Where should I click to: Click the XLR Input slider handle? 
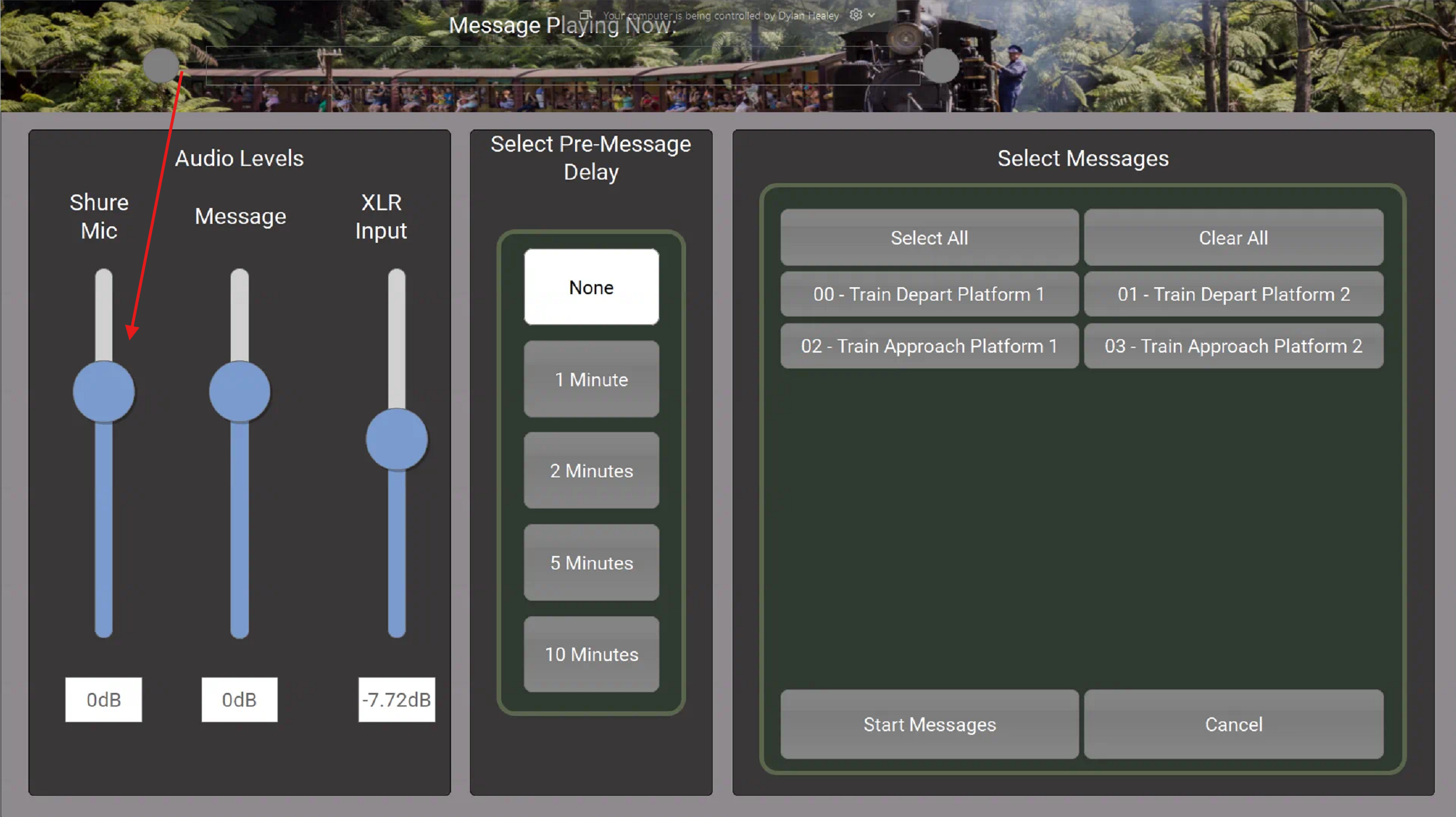pos(397,439)
